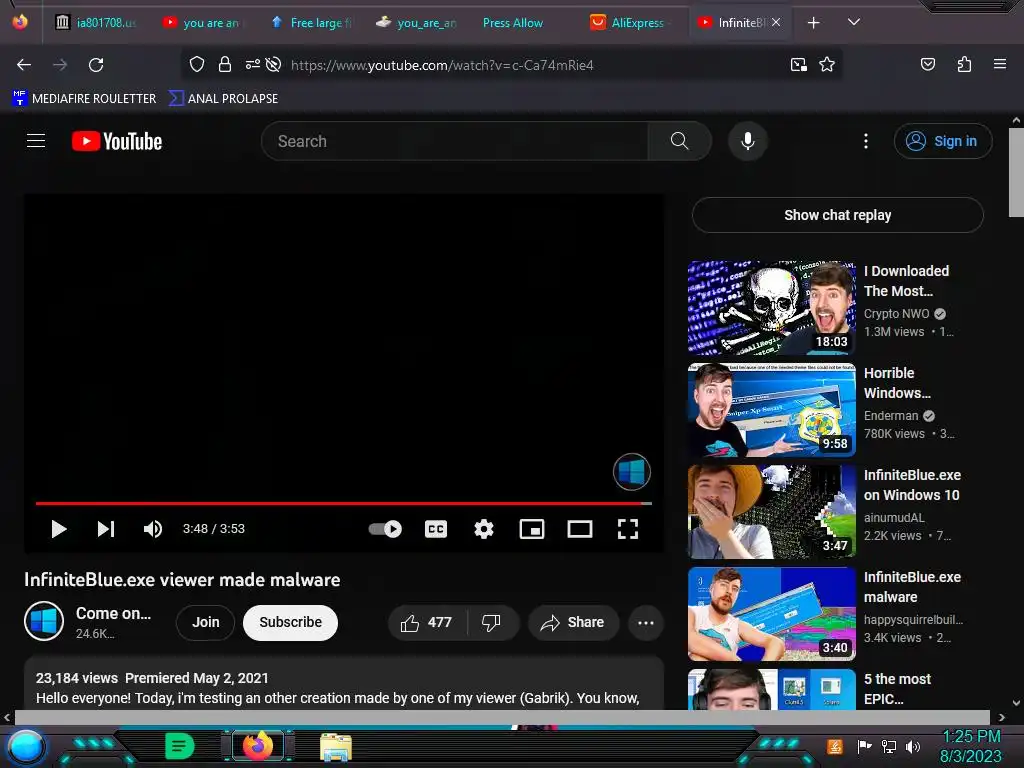Screen dimensions: 1024x768
Task: Open the taskbar clock showing 1:25 PM
Action: 971,746
